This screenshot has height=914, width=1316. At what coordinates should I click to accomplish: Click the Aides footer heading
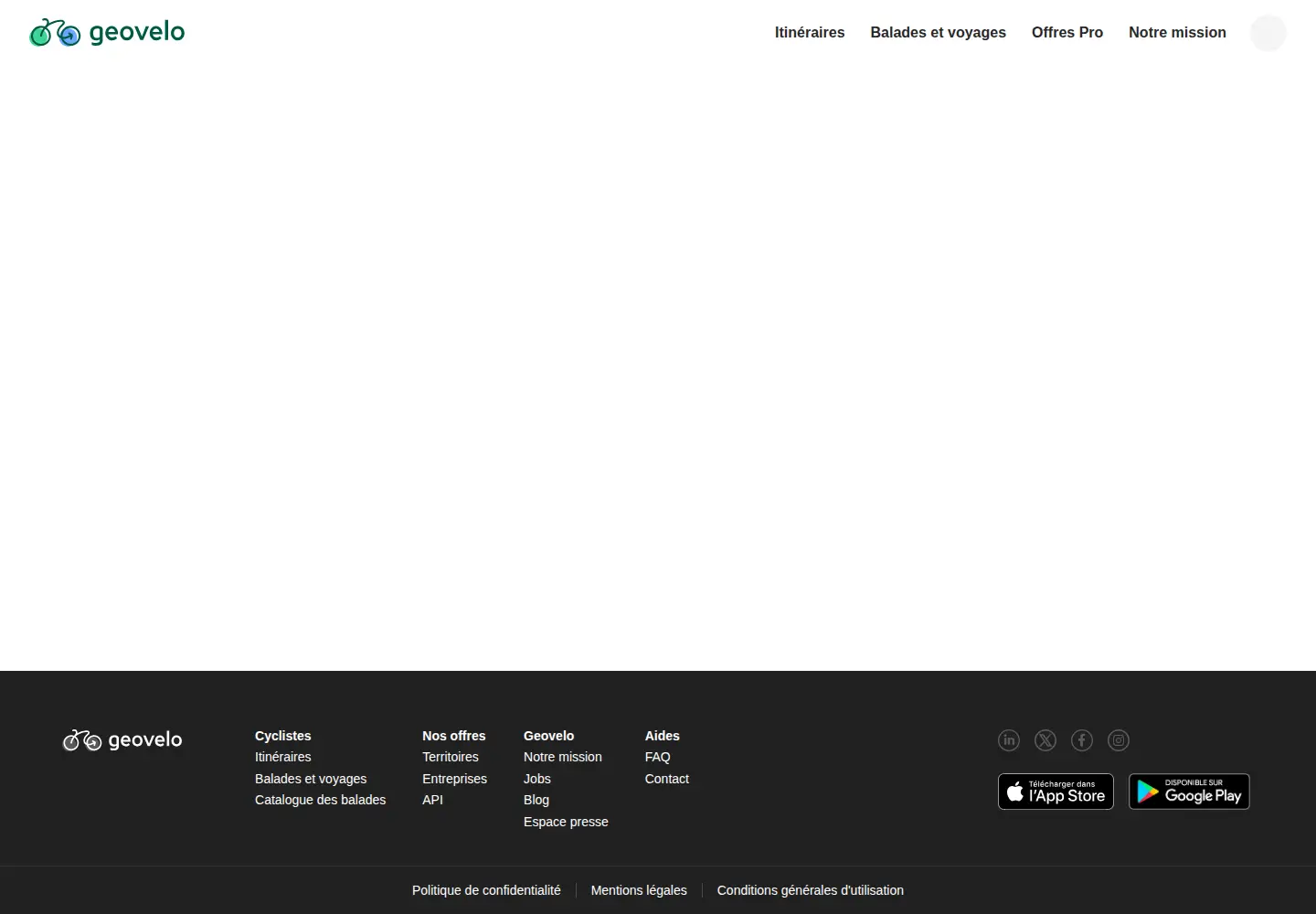pyautogui.click(x=663, y=736)
